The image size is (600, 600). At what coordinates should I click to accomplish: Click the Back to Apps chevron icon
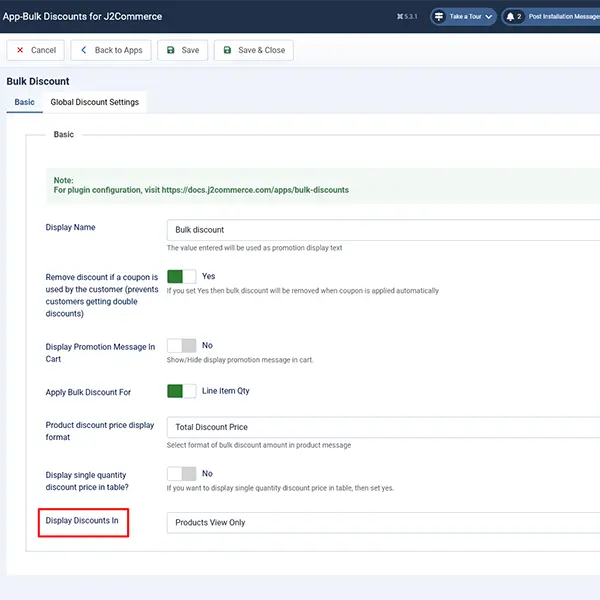(84, 50)
